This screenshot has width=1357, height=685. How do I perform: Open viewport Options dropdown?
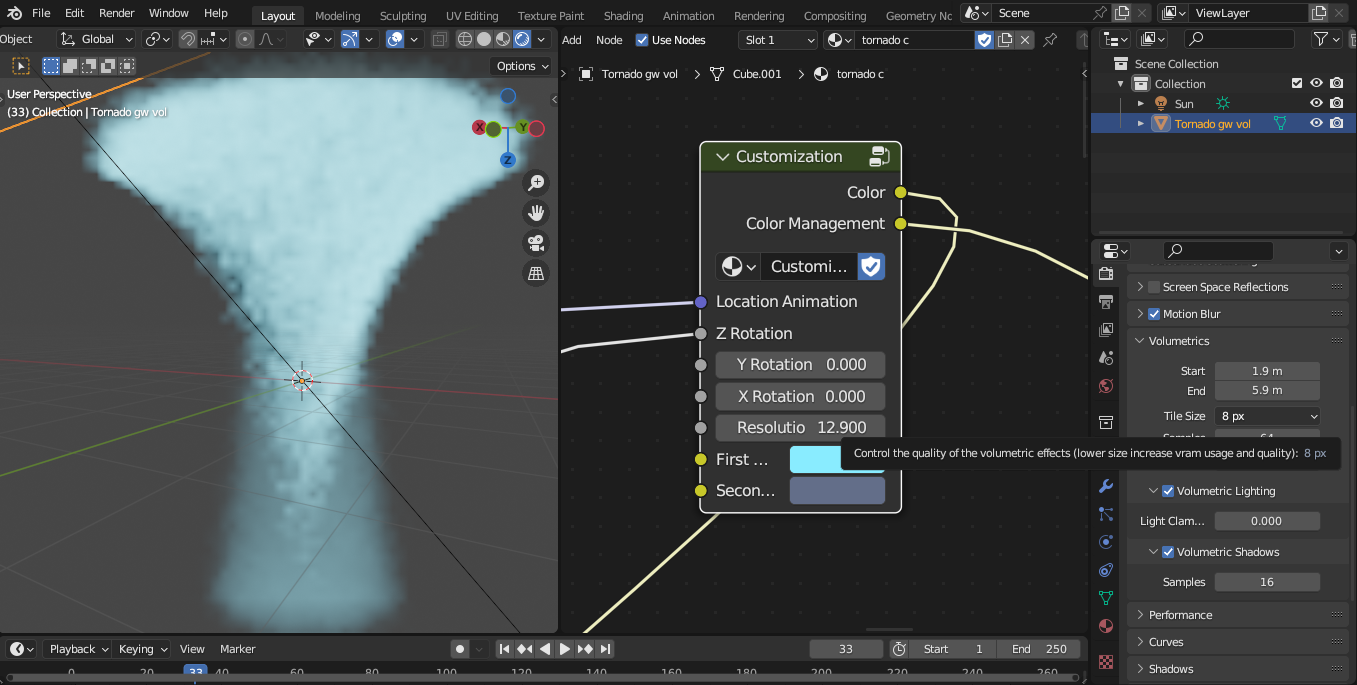[522, 66]
